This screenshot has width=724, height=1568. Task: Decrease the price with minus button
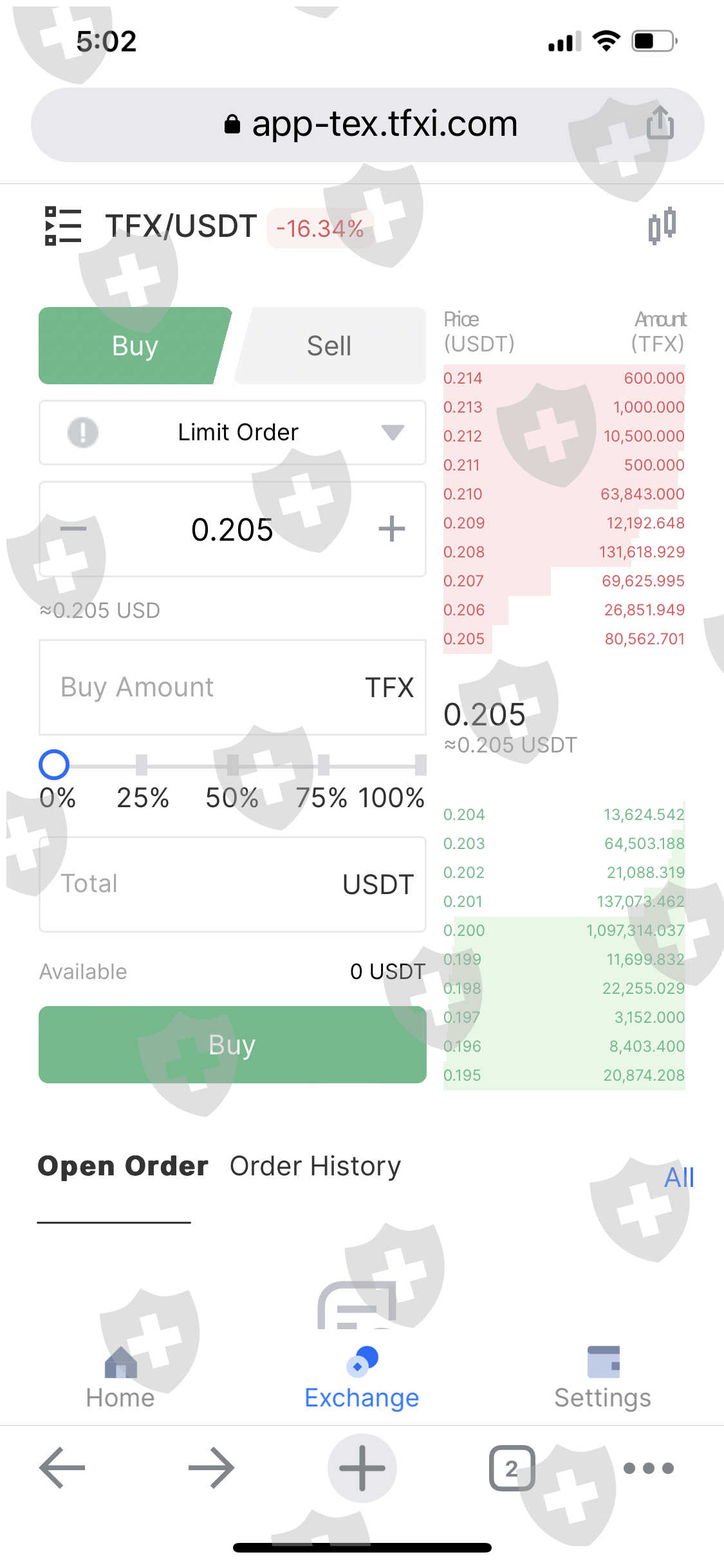[73, 529]
